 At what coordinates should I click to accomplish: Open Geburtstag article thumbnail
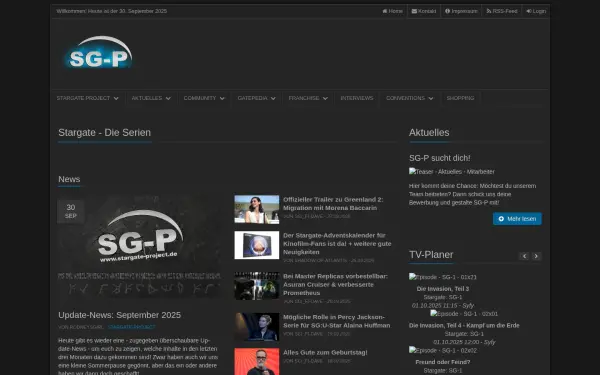(x=257, y=362)
